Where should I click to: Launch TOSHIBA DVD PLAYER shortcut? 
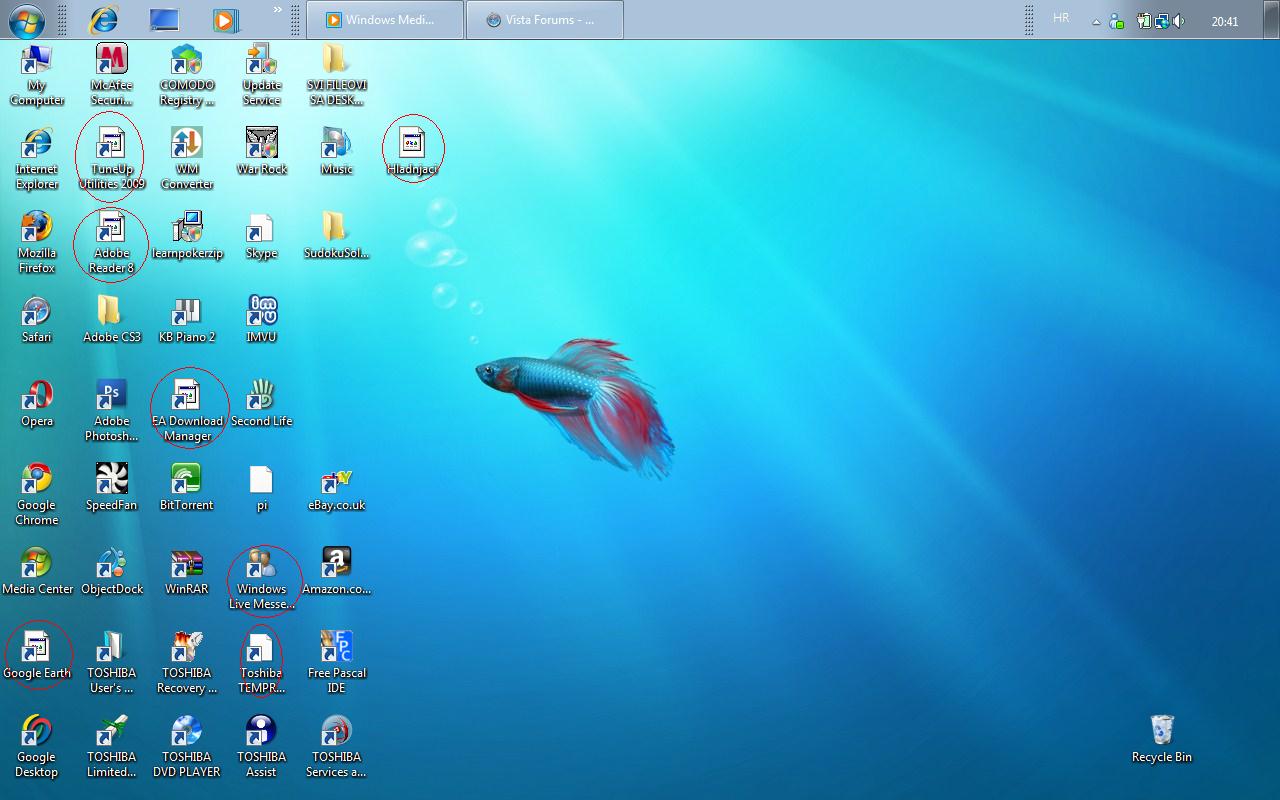187,747
